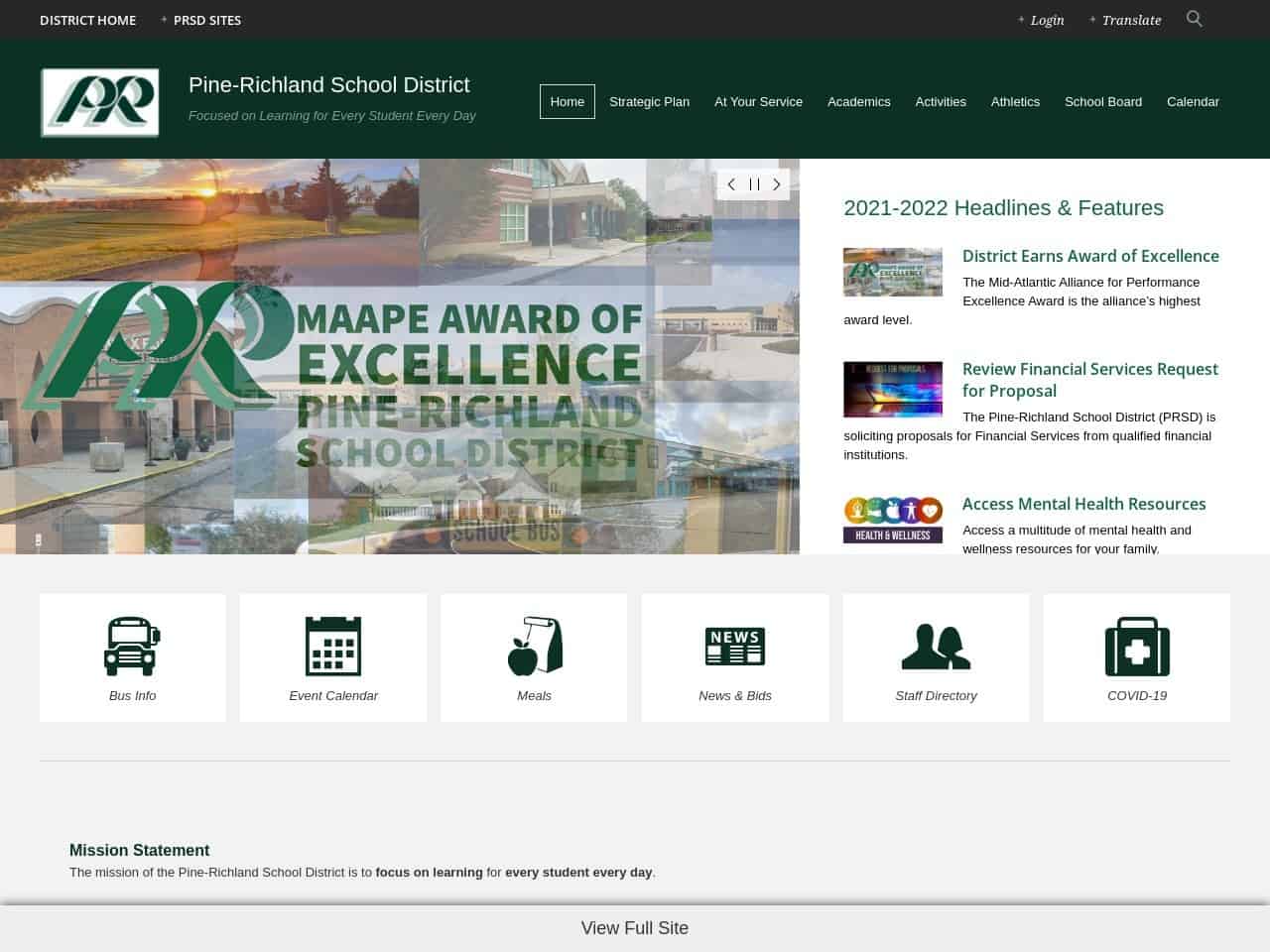
Task: Open the News & Bids newspaper icon
Action: 734,646
